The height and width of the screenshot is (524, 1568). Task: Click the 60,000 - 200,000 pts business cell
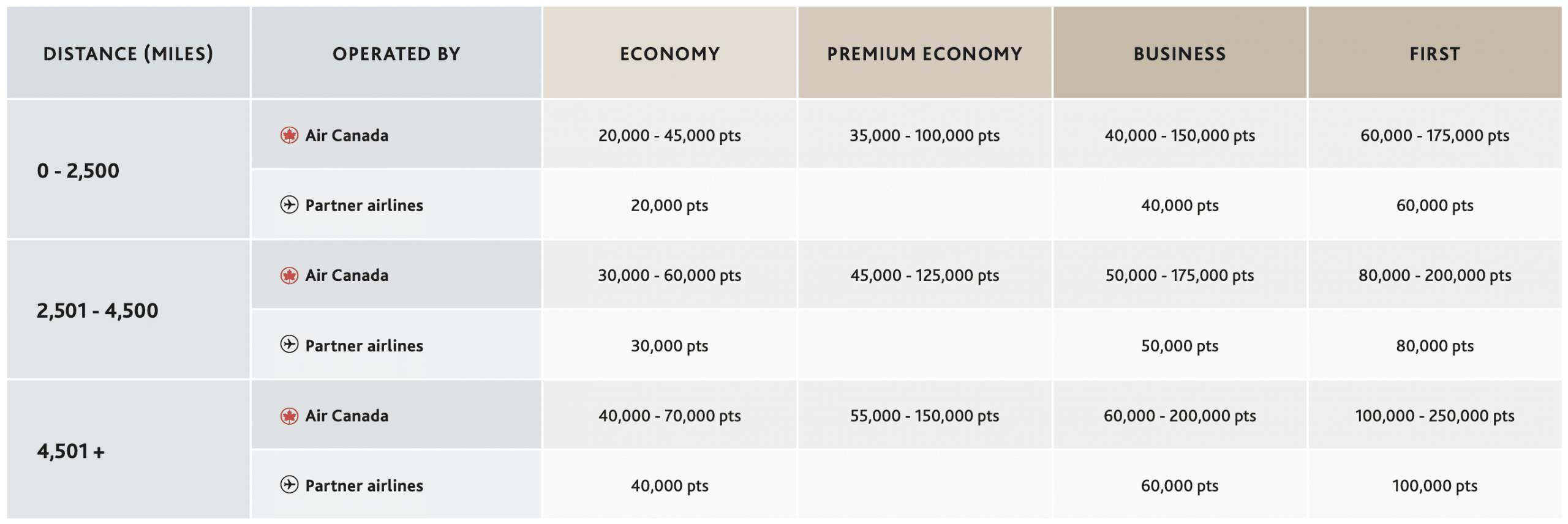pyautogui.click(x=1180, y=415)
